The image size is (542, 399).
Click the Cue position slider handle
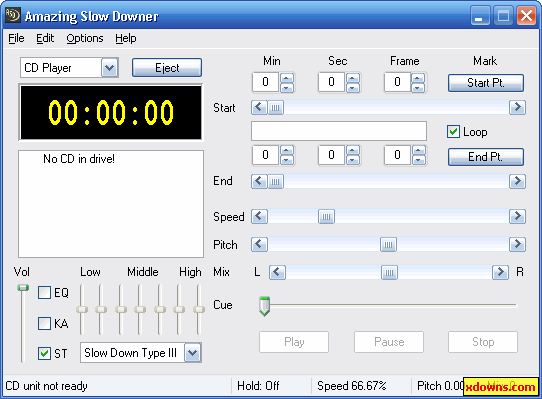[x=264, y=306]
